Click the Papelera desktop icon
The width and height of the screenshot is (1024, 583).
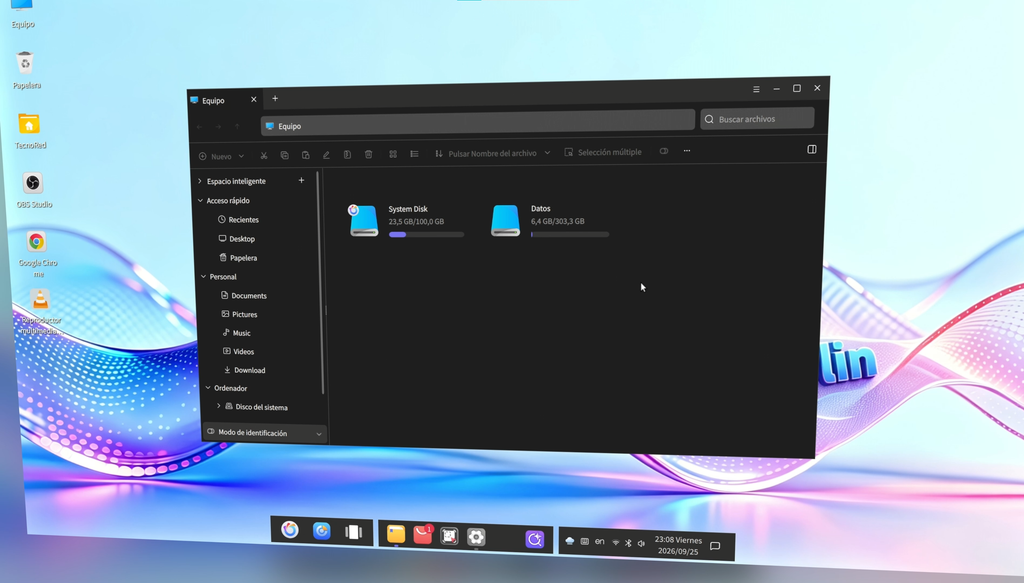25,71
